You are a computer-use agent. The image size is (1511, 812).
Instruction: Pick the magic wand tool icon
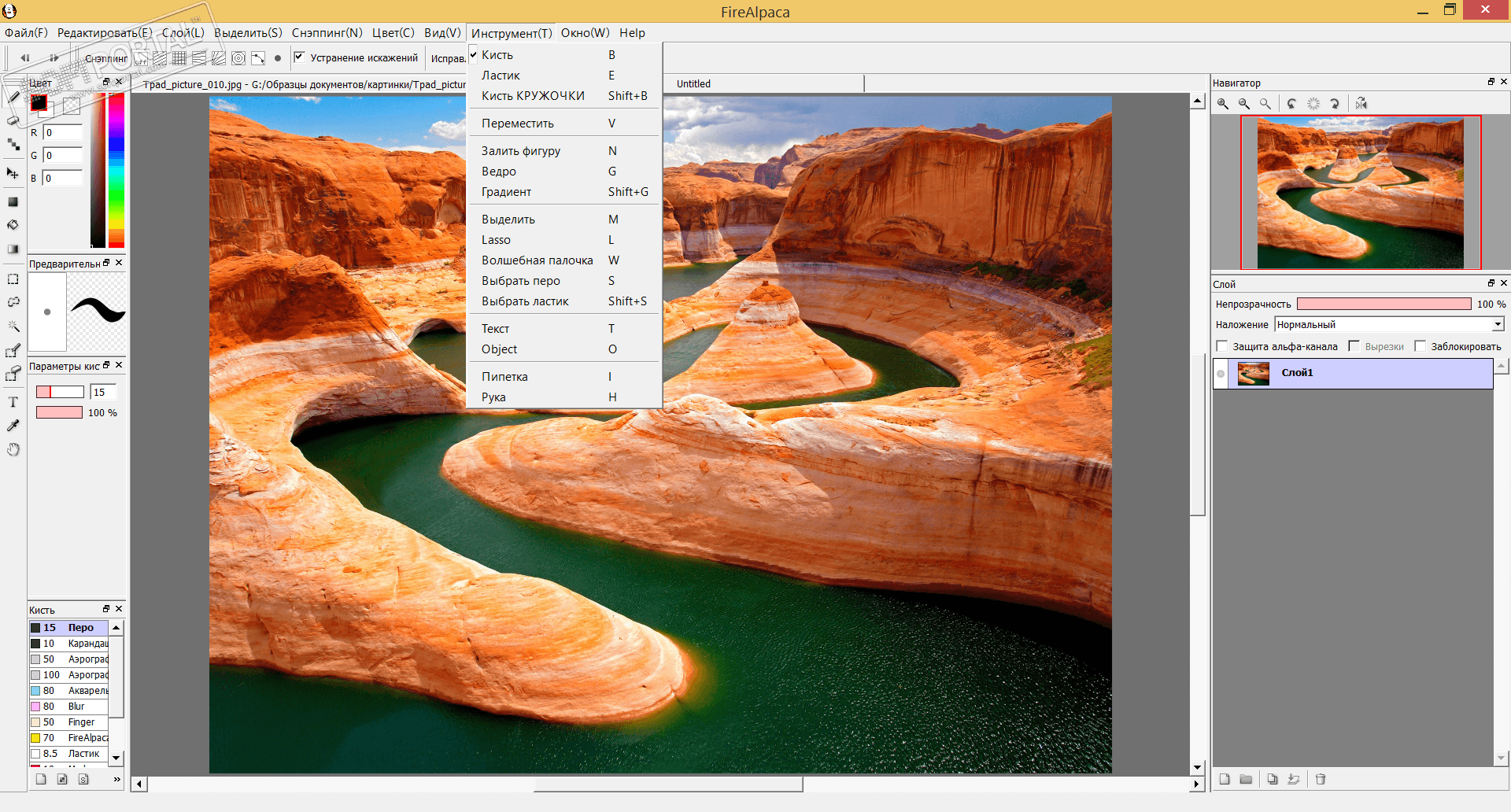point(13,326)
